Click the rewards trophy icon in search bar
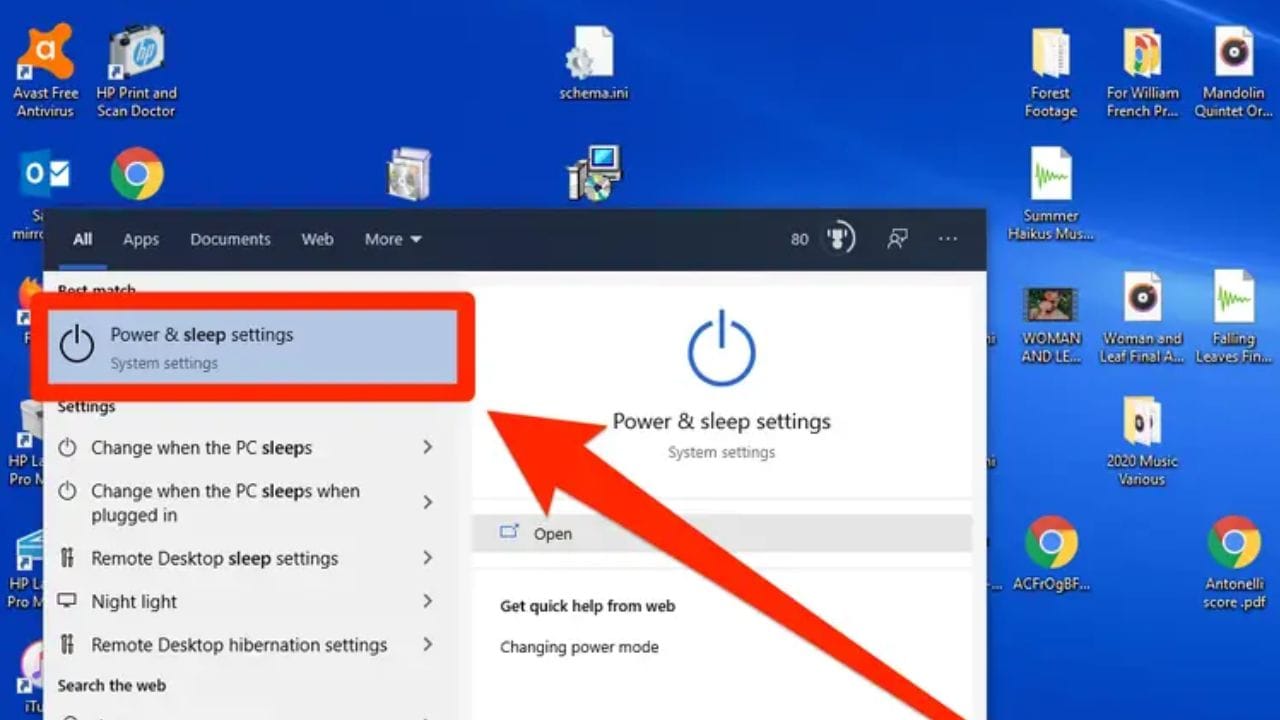 (838, 239)
